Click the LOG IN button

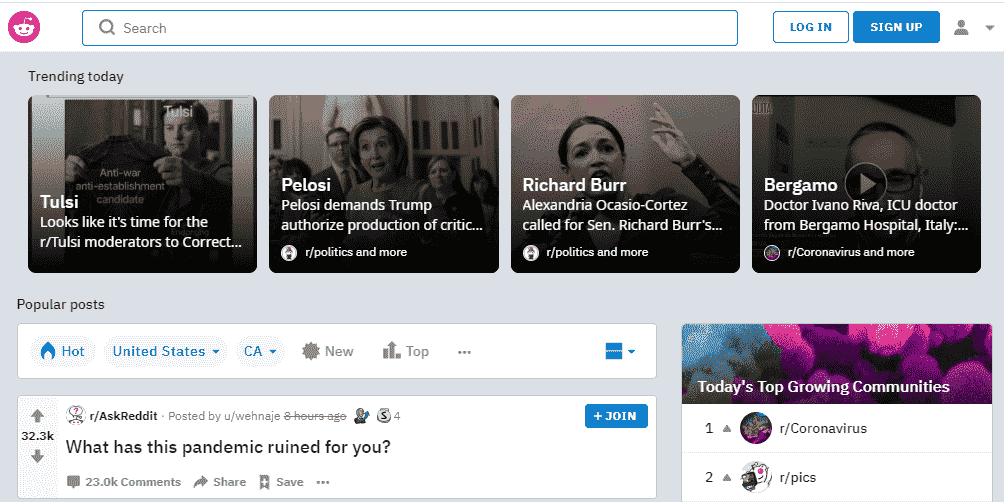tap(811, 27)
